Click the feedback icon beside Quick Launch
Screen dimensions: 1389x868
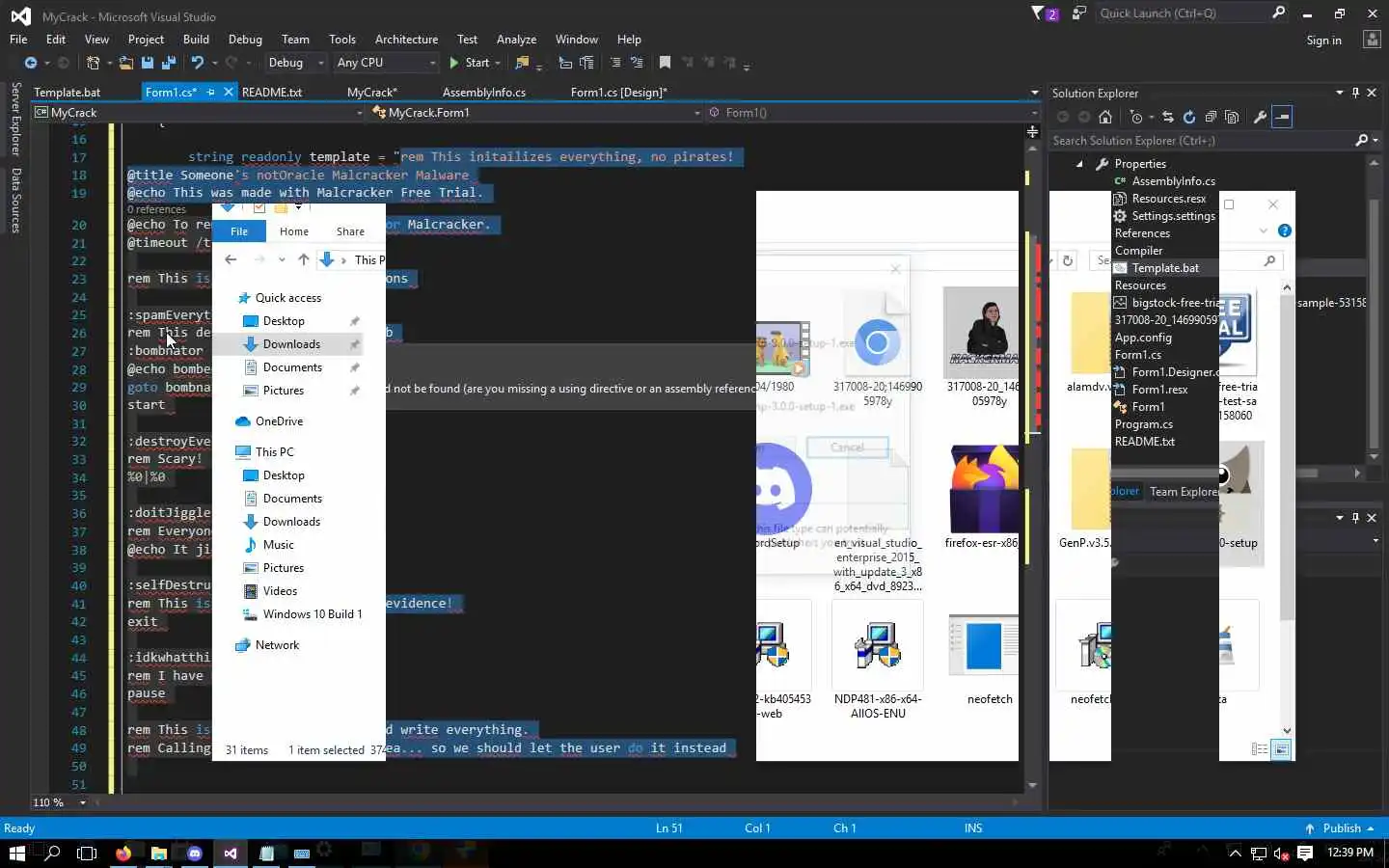[x=1079, y=14]
